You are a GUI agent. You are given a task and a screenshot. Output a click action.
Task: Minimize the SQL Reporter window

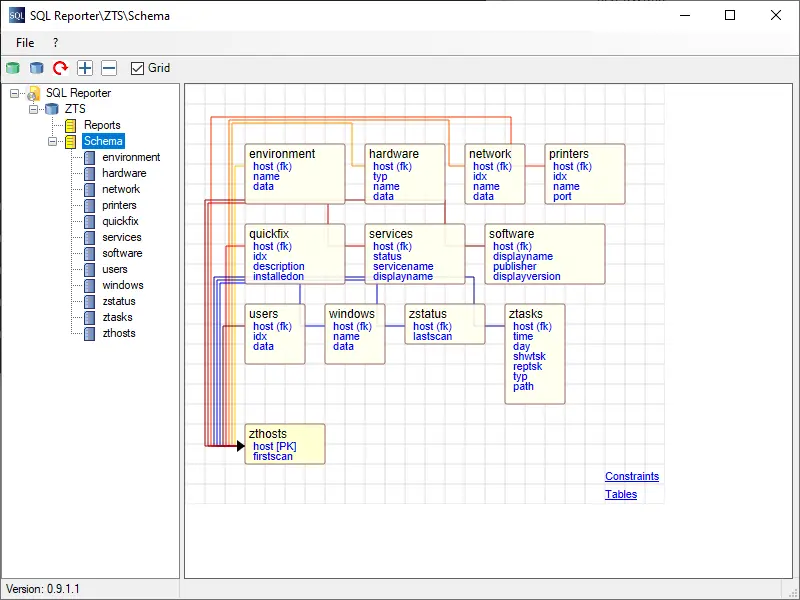[x=685, y=15]
